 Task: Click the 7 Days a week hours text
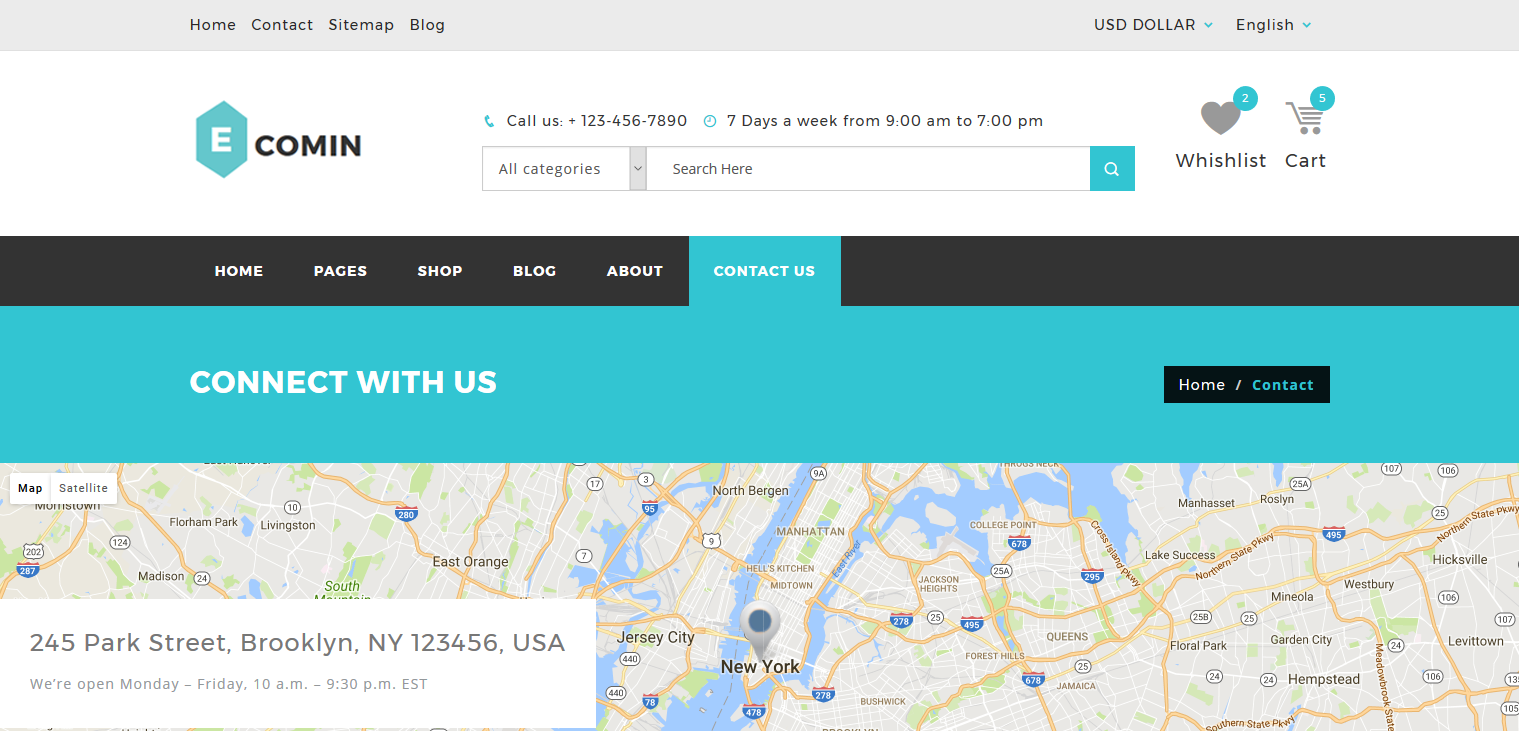click(x=885, y=121)
